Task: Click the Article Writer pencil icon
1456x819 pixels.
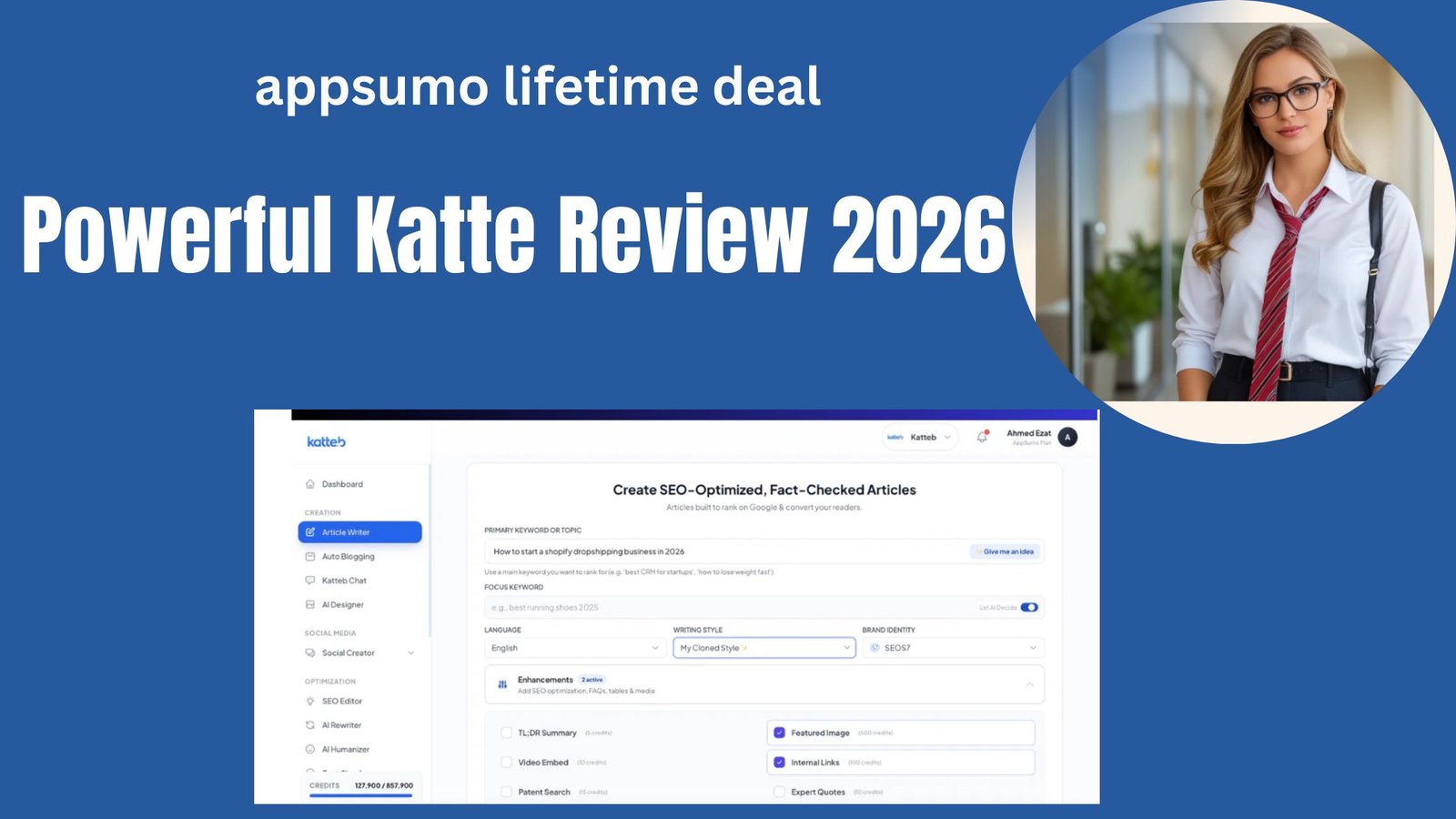Action: point(310,532)
